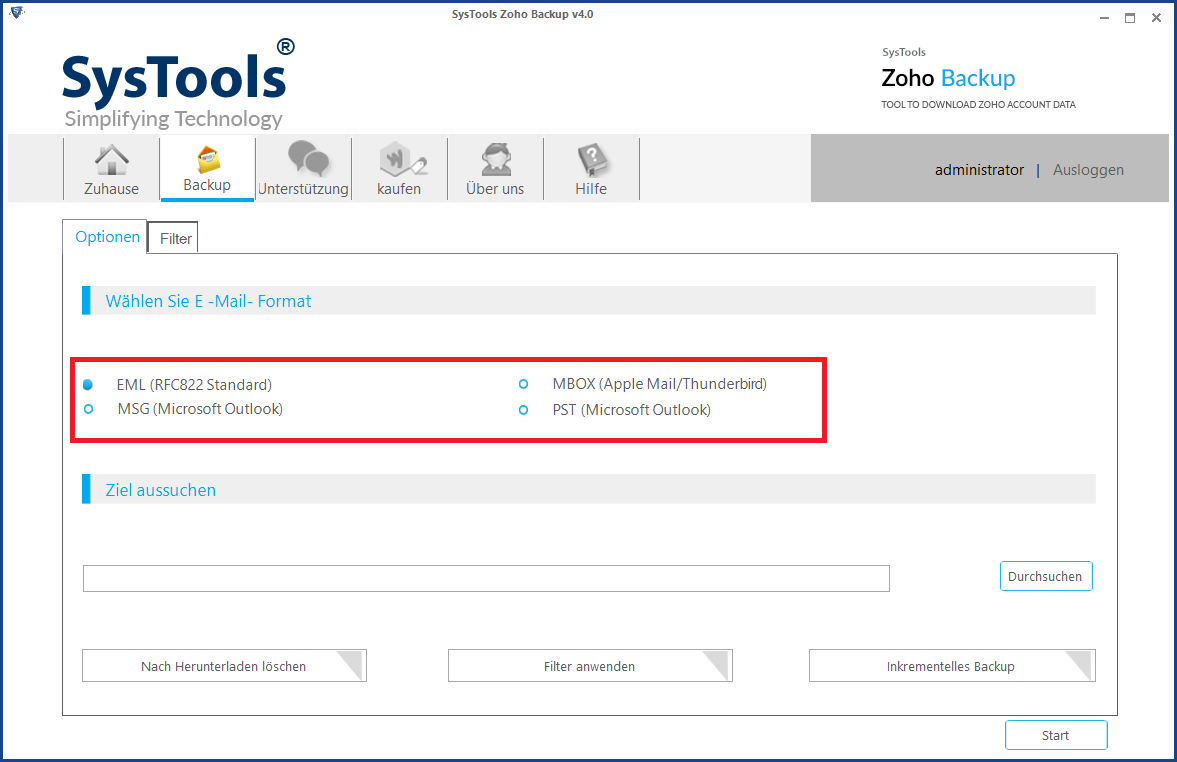Switch to the Optionen tab
Screen dimensions: 1177x762
[x=107, y=236]
